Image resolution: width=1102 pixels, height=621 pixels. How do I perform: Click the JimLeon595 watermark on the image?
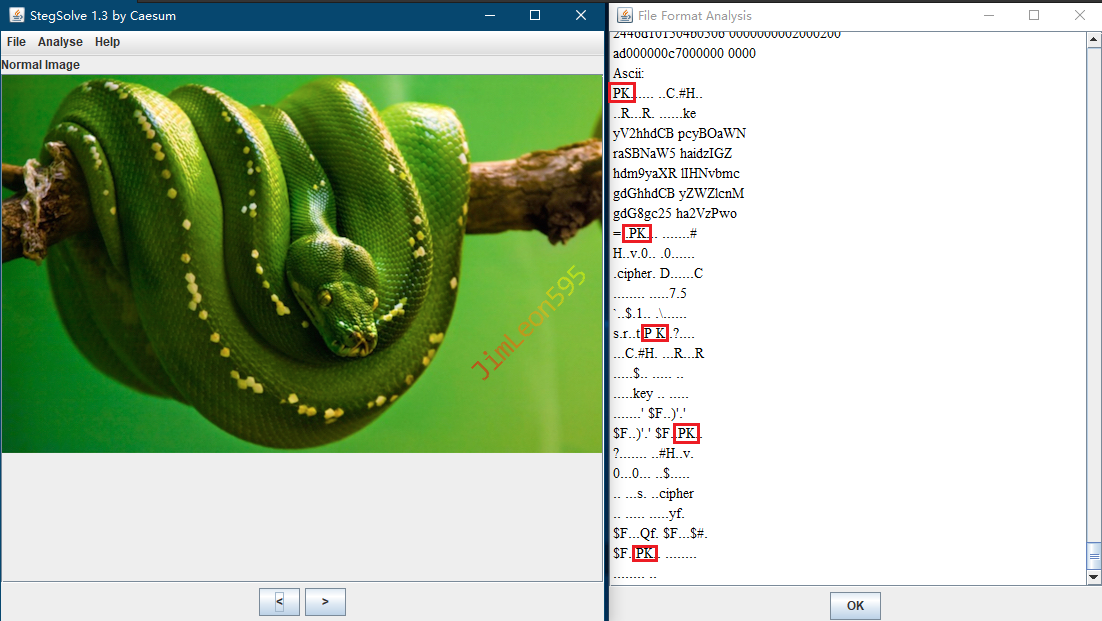coord(528,322)
